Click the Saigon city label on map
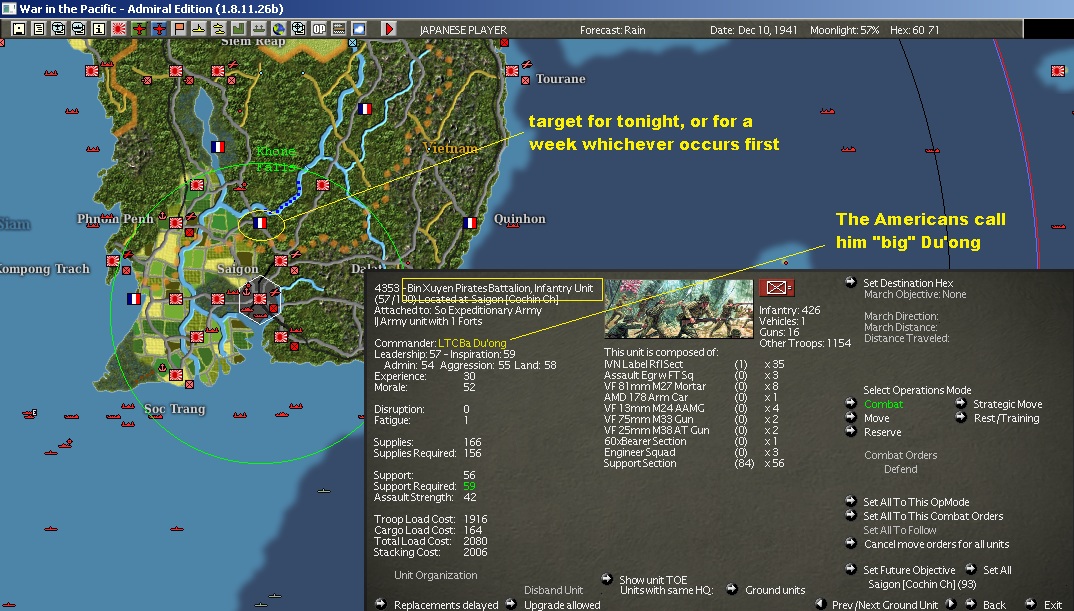The image size is (1074, 611). point(238,269)
